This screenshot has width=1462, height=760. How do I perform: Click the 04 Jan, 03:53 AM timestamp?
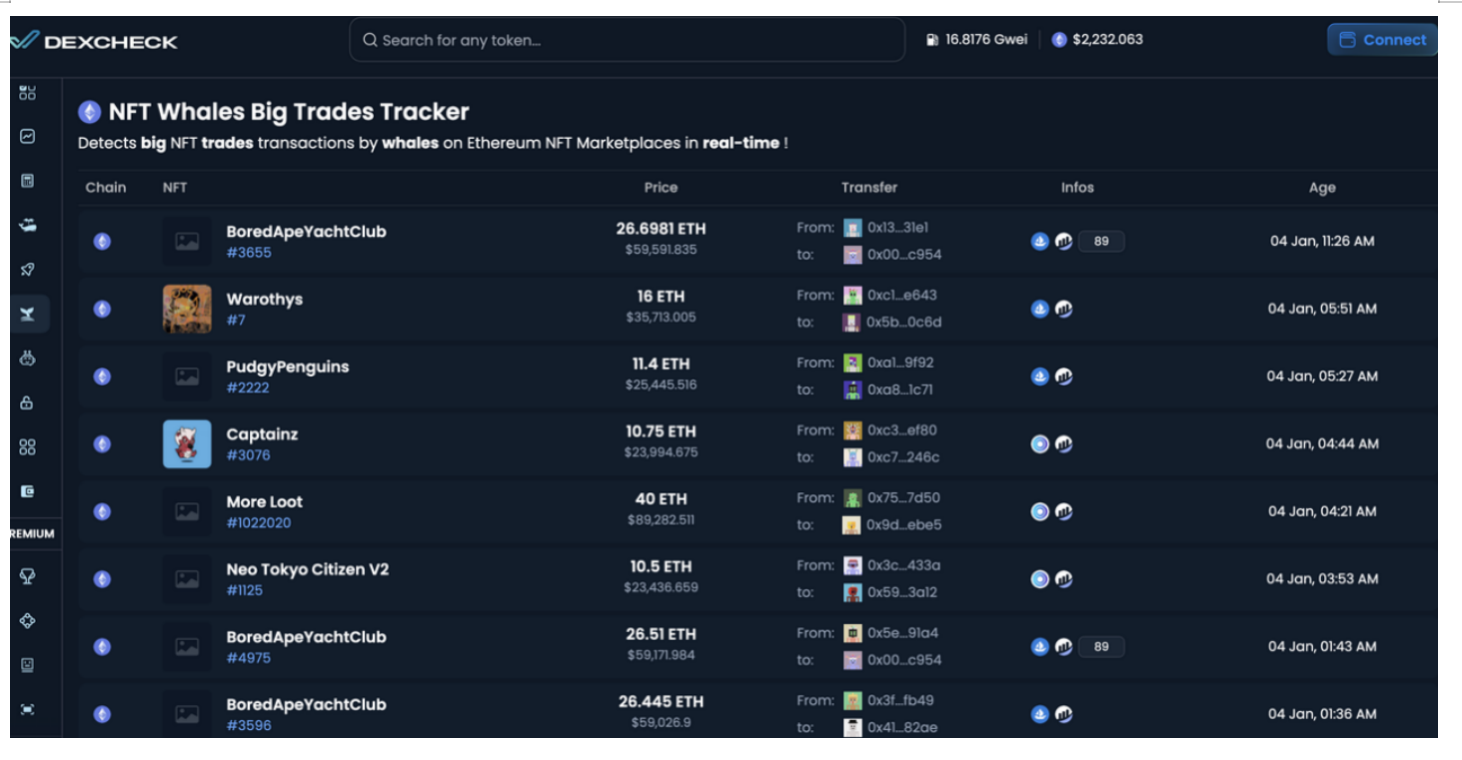(x=1322, y=579)
